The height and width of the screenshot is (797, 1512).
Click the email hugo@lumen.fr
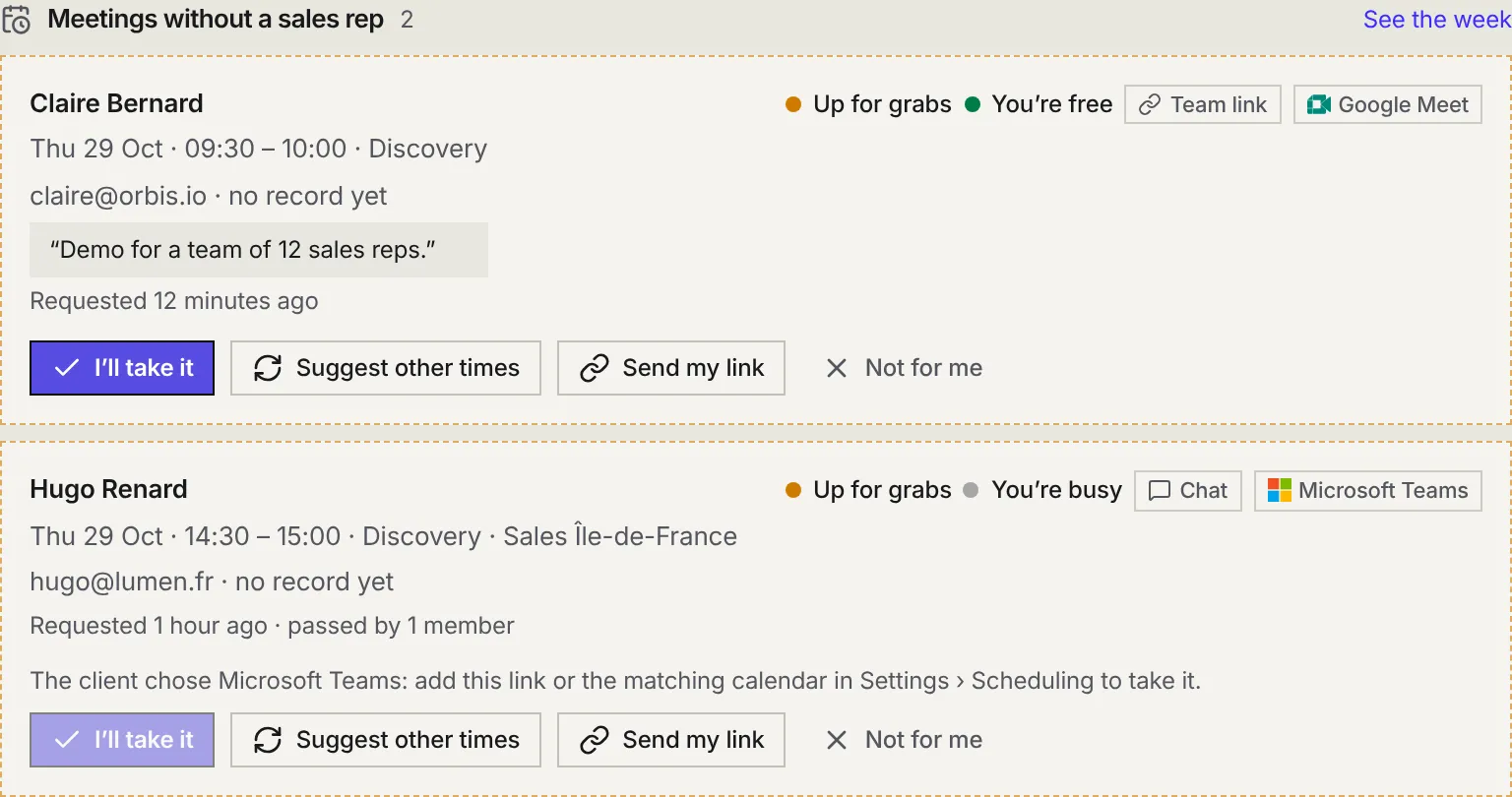tap(122, 582)
